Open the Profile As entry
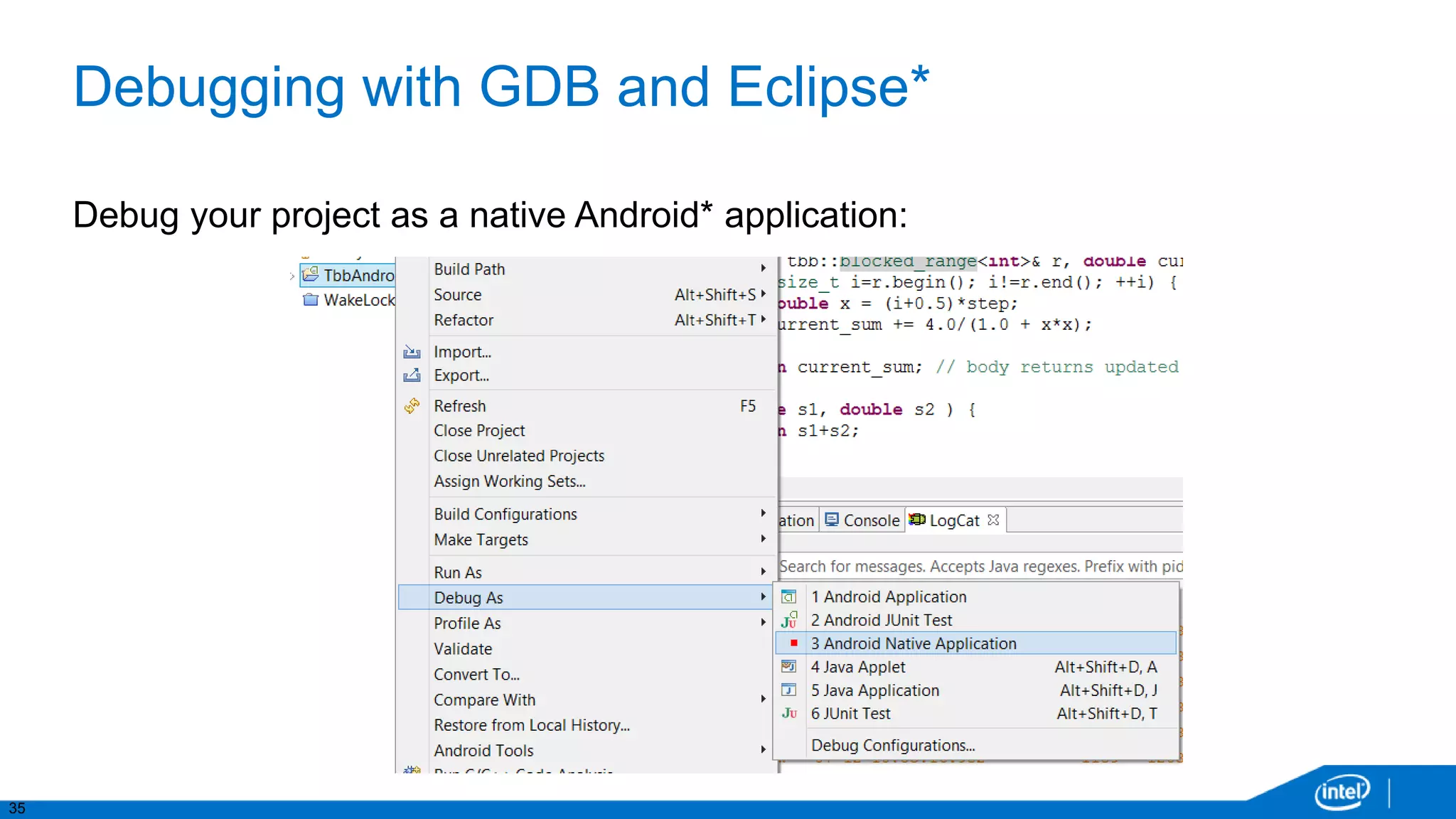Image resolution: width=1456 pixels, height=819 pixels. 587,623
